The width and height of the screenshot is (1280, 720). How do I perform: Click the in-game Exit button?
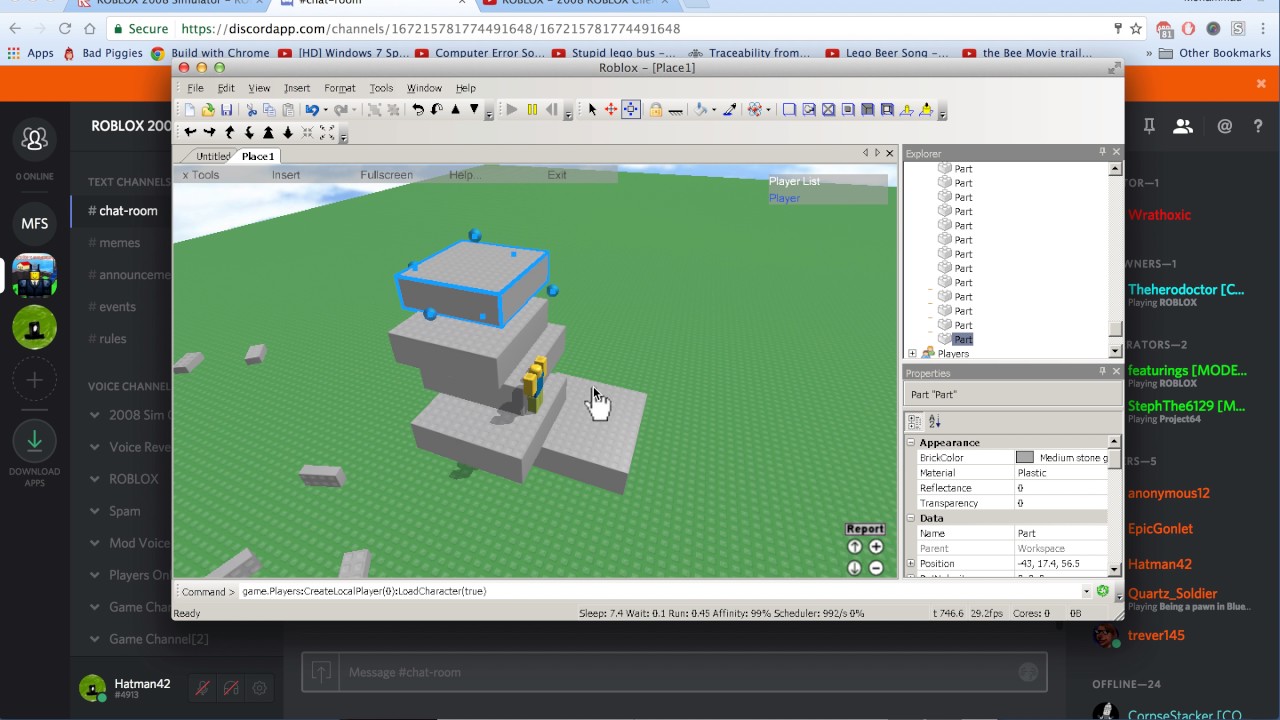[x=557, y=175]
